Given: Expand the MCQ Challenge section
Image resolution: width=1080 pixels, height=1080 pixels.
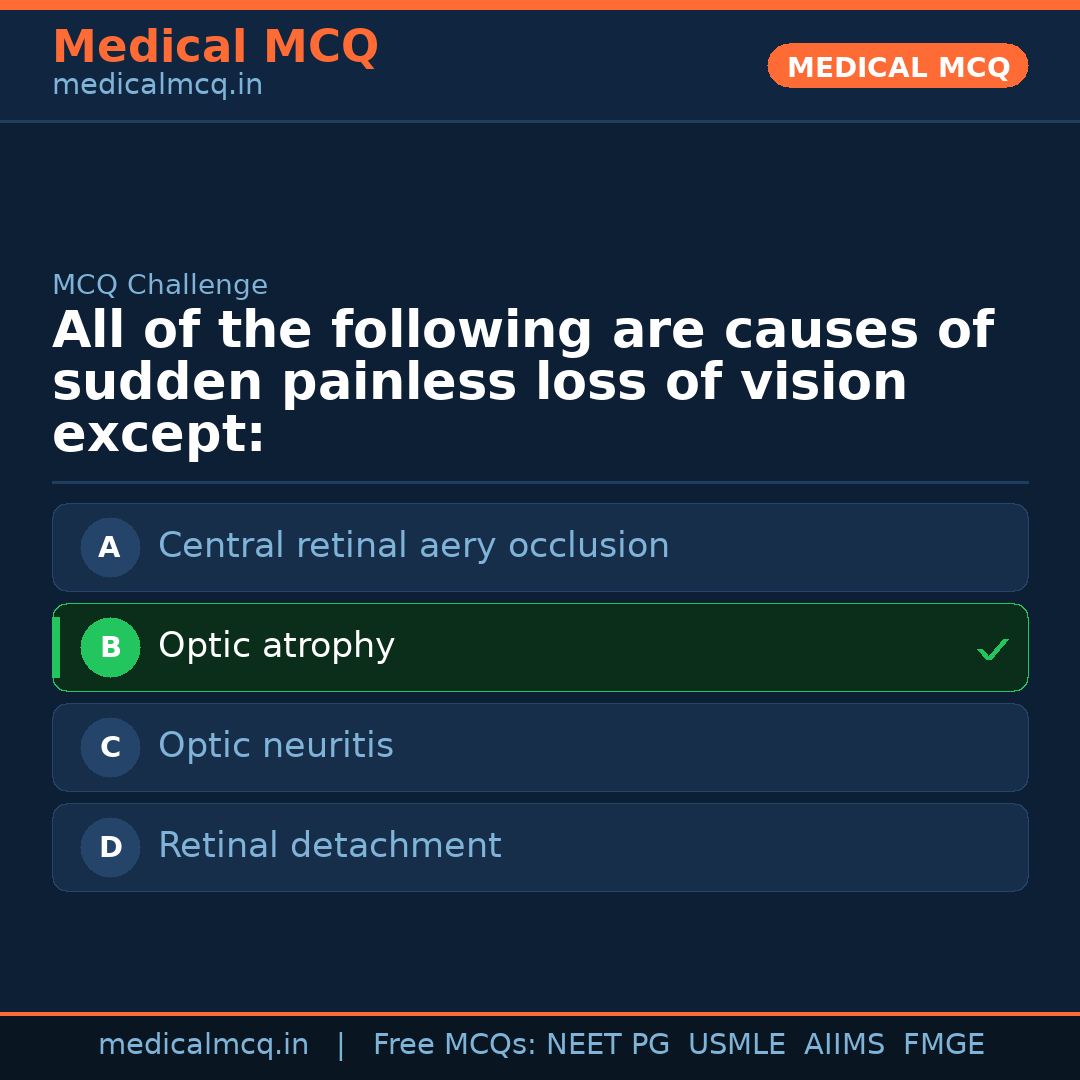Looking at the screenshot, I should [x=160, y=284].
